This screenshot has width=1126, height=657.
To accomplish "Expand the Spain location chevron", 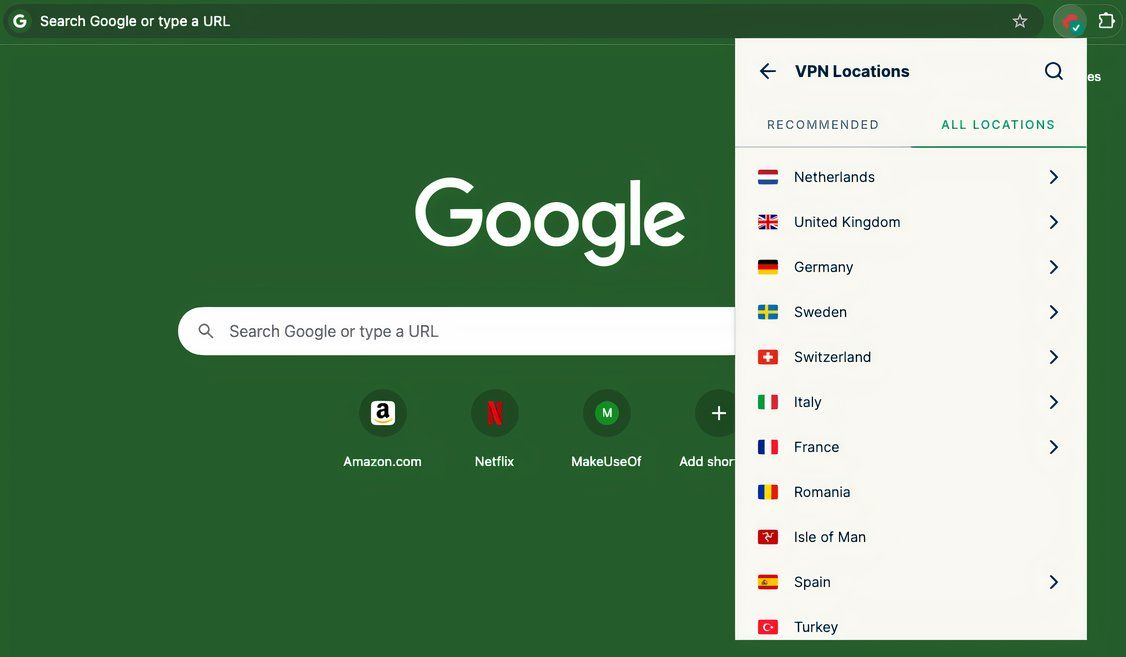I will [1053, 581].
